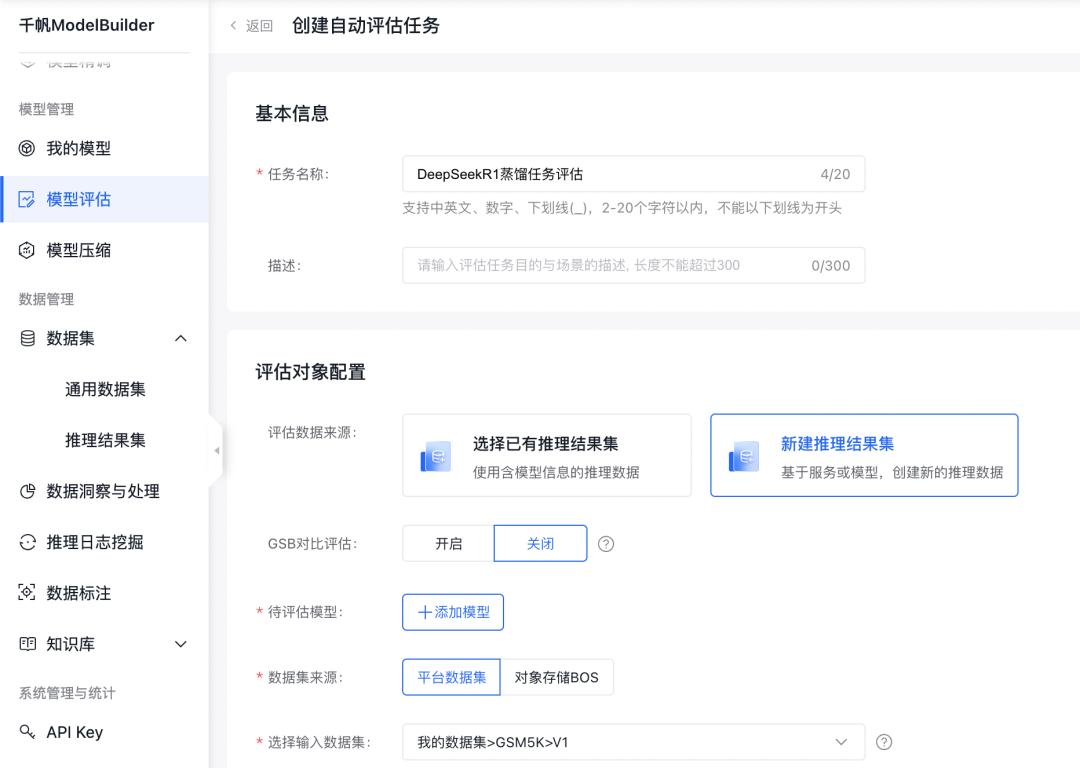Focus the 任务名称 input field
This screenshot has height=768, width=1080.
tap(633, 174)
